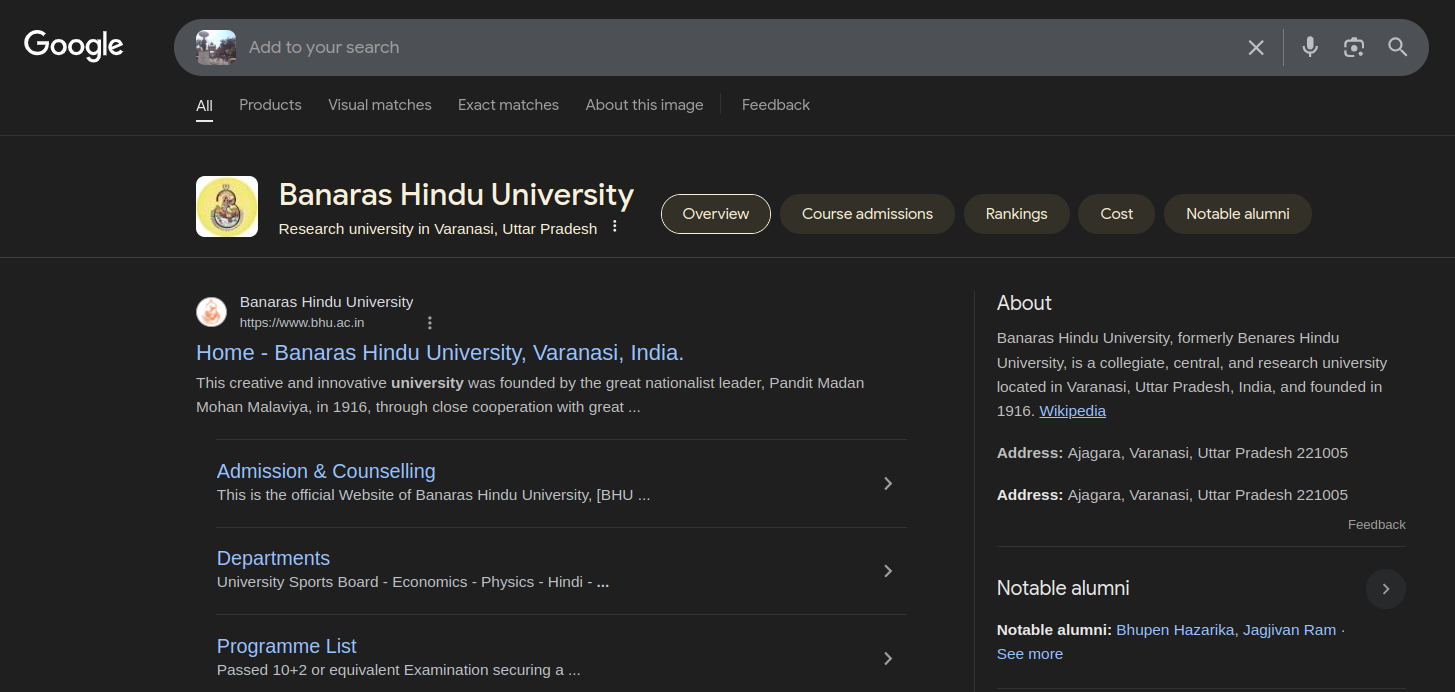Click Banaras Hindu University site name above URL

coord(326,302)
